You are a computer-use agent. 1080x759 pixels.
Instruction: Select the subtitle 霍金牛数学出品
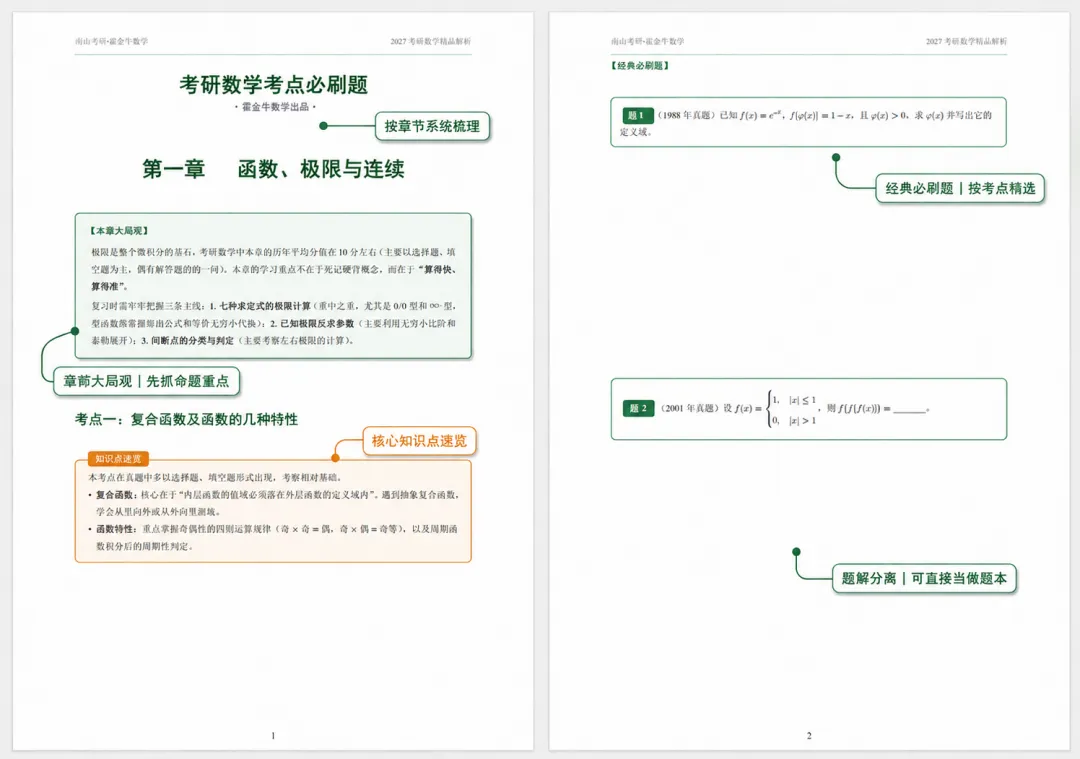tap(275, 107)
